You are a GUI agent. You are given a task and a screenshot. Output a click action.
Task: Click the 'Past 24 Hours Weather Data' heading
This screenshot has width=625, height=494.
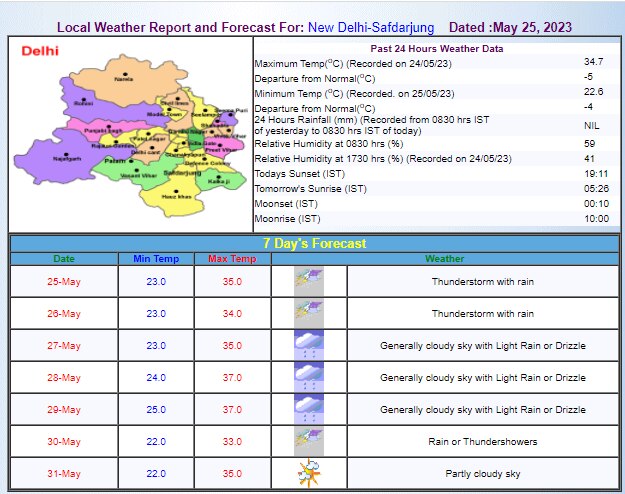[437, 49]
